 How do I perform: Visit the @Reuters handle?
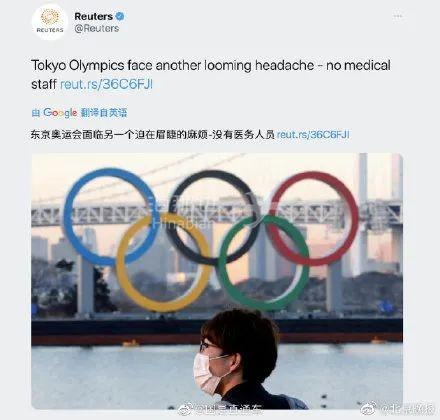click(x=97, y=29)
